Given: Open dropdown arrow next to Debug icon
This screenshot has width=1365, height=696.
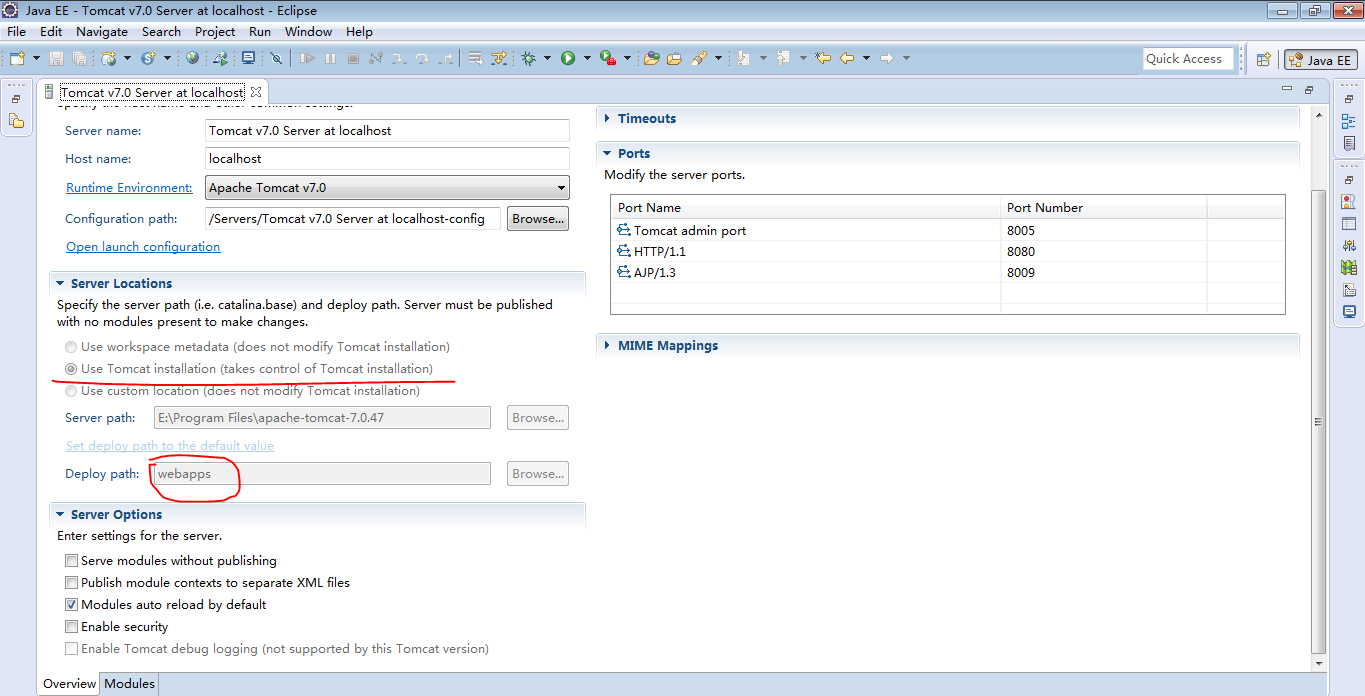Looking at the screenshot, I should coord(547,58).
